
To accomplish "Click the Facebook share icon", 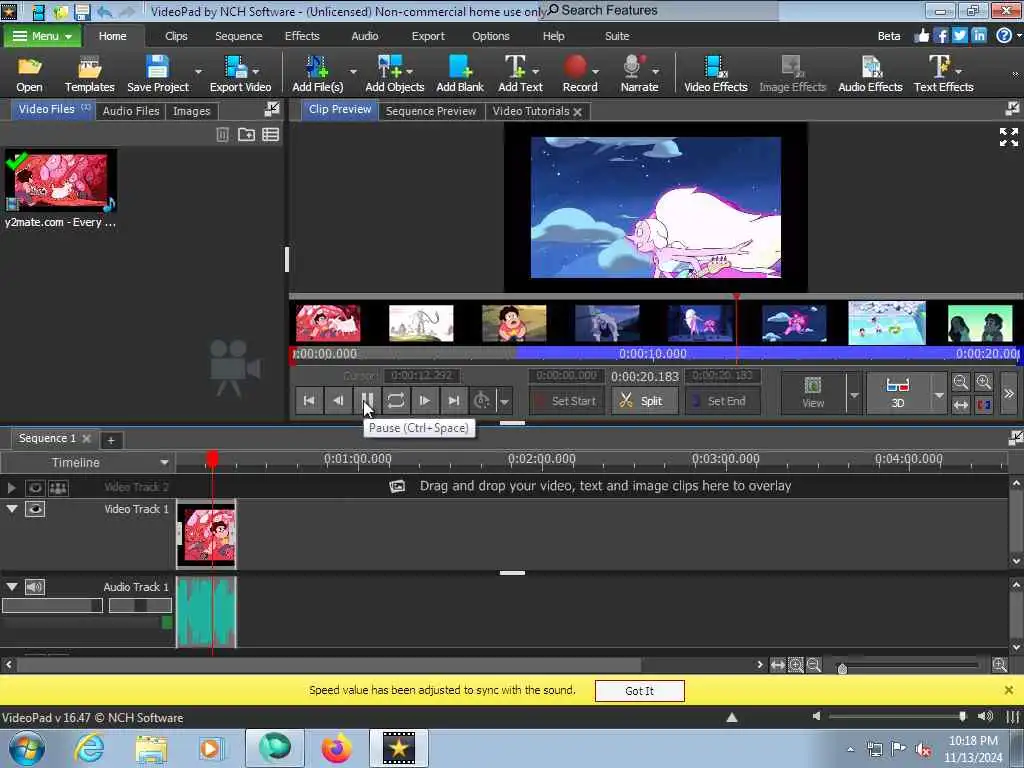I will coord(940,35).
